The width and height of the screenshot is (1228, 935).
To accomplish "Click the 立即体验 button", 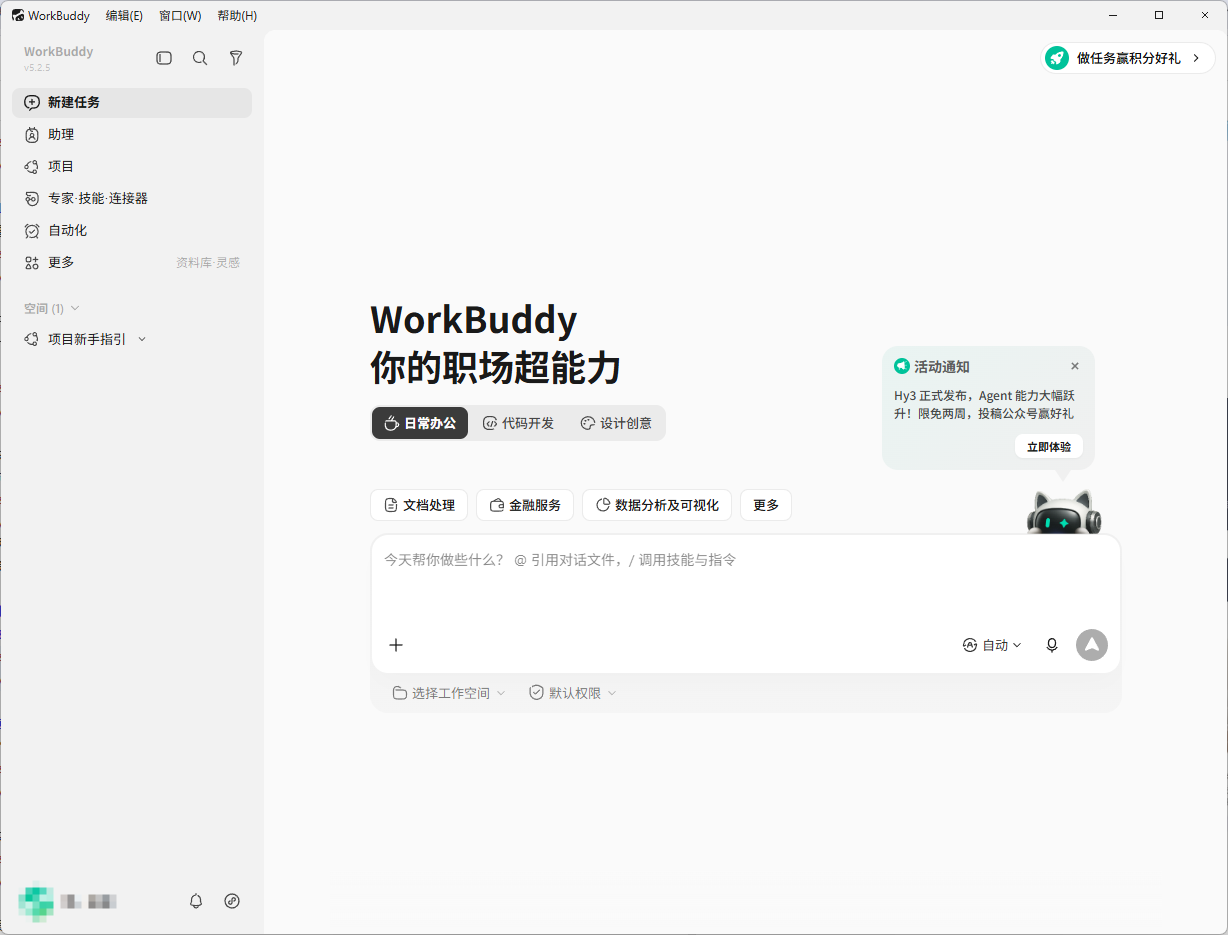I will [x=1049, y=447].
